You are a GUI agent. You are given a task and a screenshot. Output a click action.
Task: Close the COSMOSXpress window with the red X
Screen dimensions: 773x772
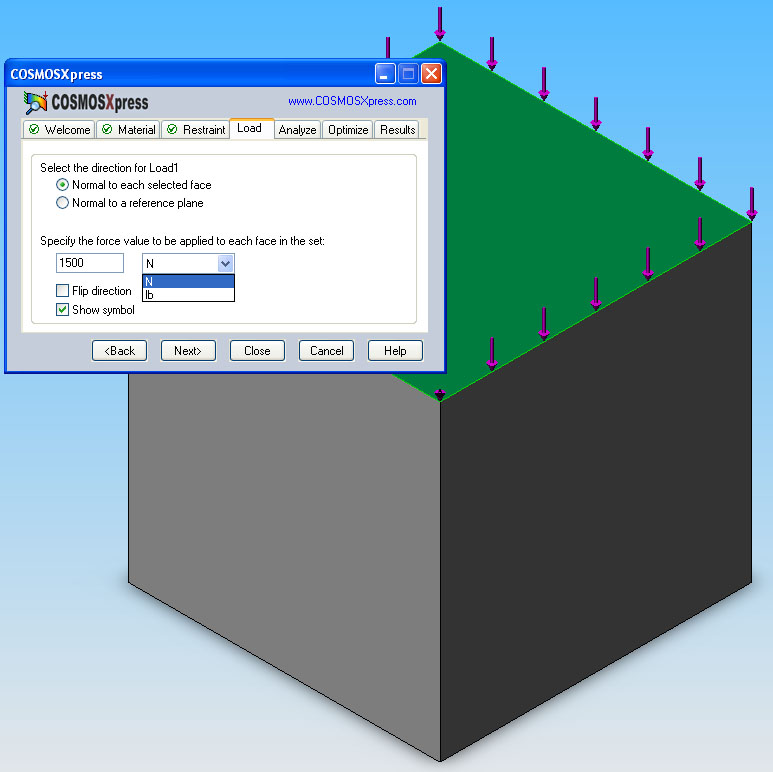tap(431, 74)
